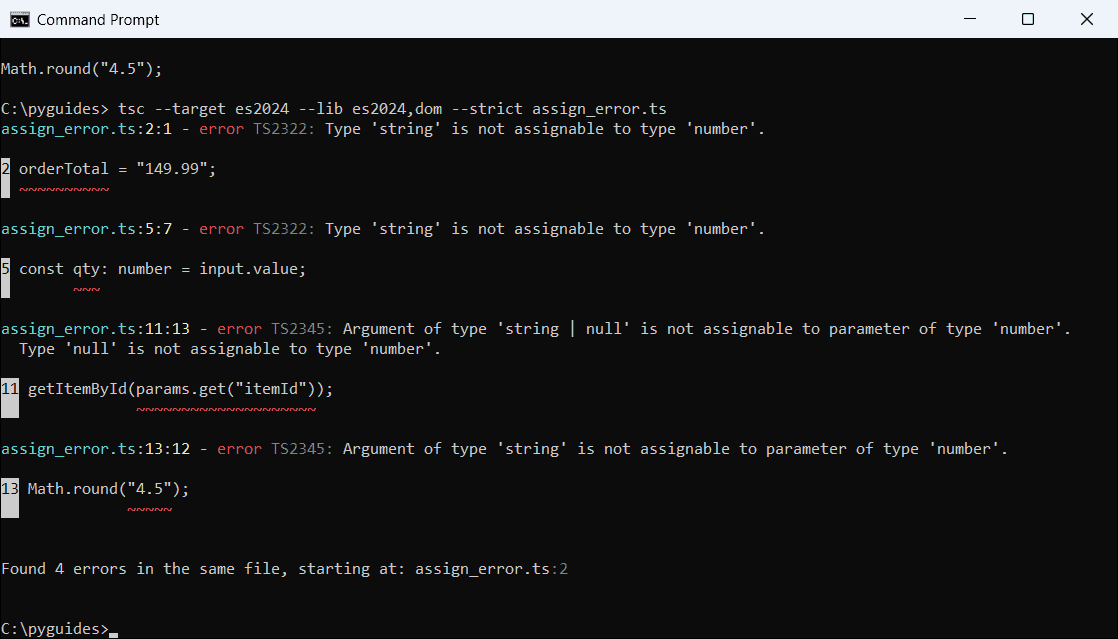Viewport: 1118px width, 639px height.
Task: Click the getItemById(params.get("itemId")) line
Action: [180, 389]
